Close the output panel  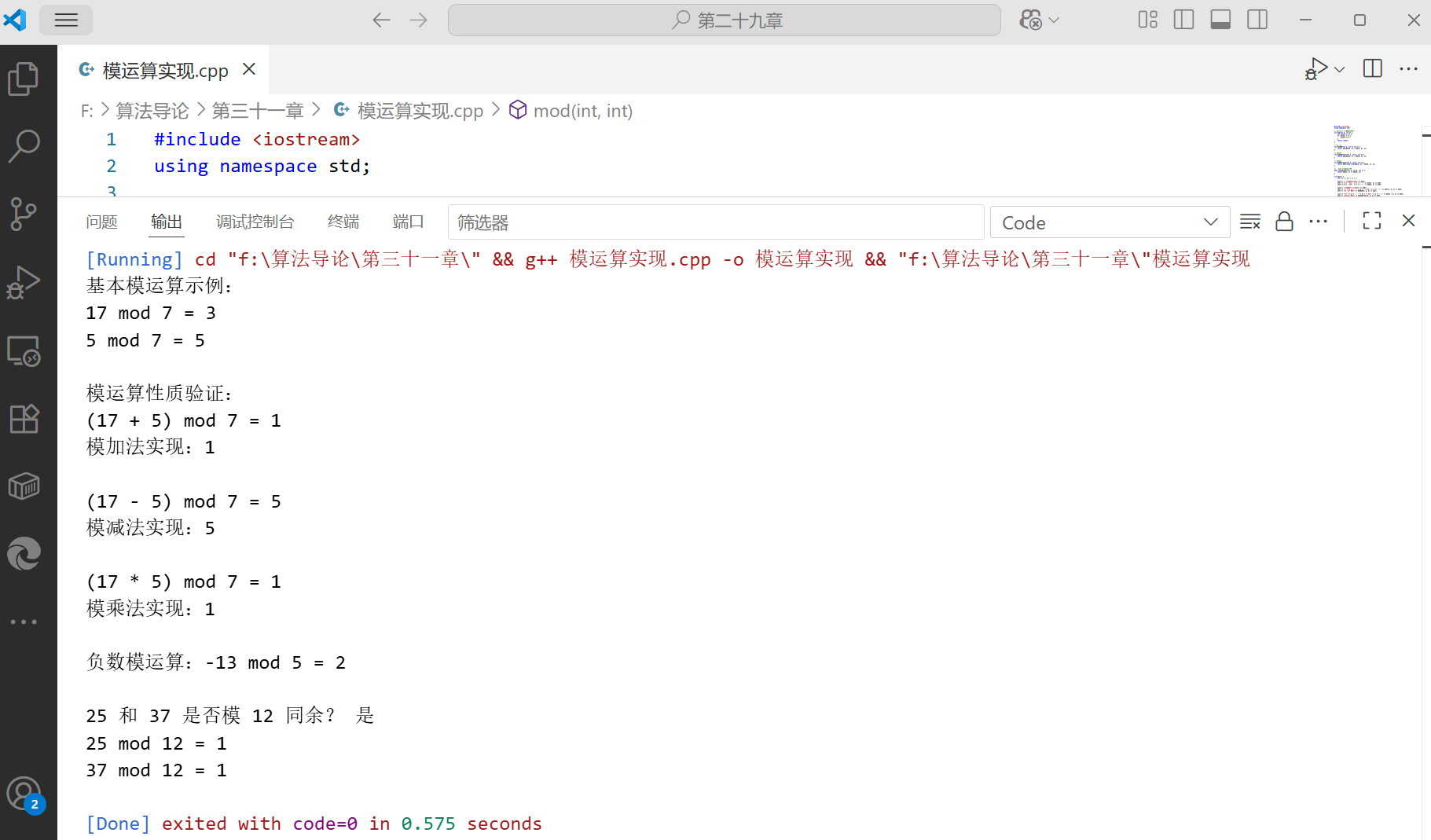pyautogui.click(x=1408, y=221)
